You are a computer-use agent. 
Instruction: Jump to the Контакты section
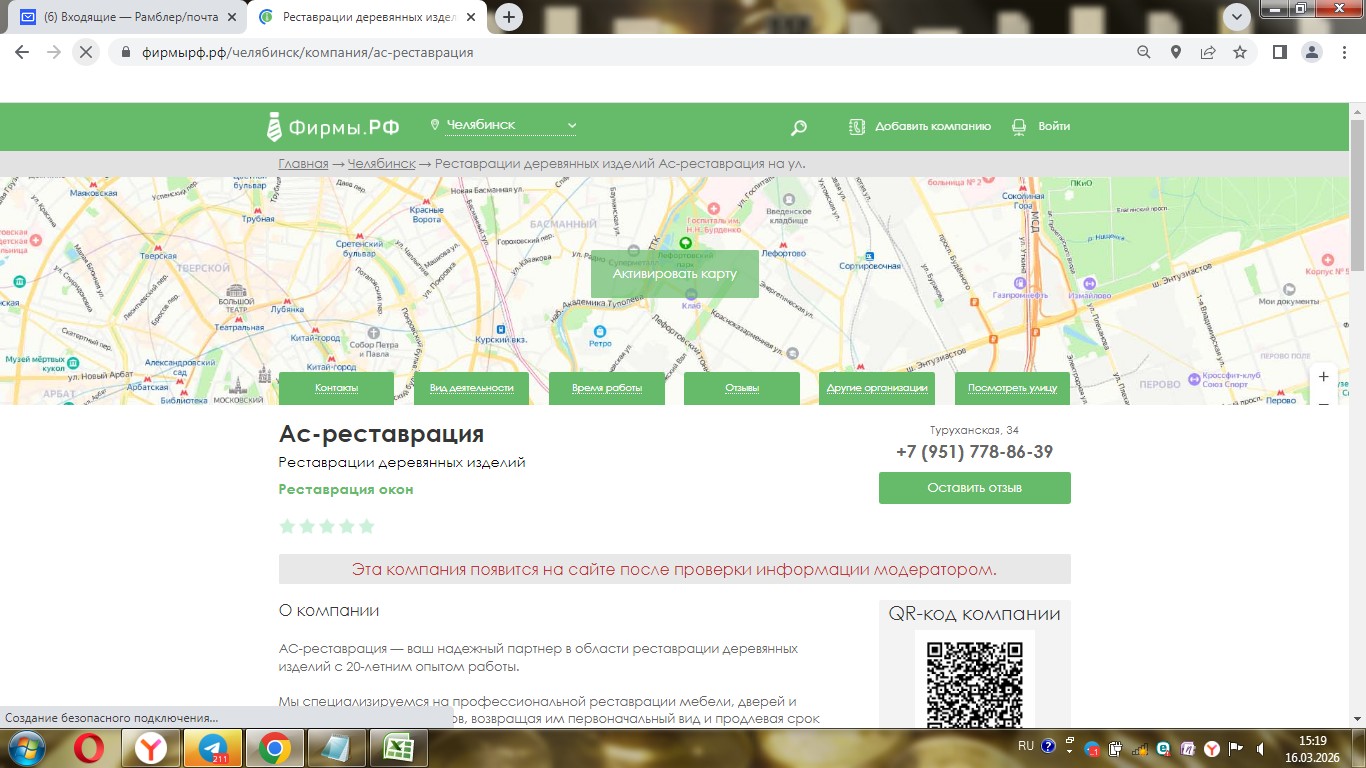[336, 388]
